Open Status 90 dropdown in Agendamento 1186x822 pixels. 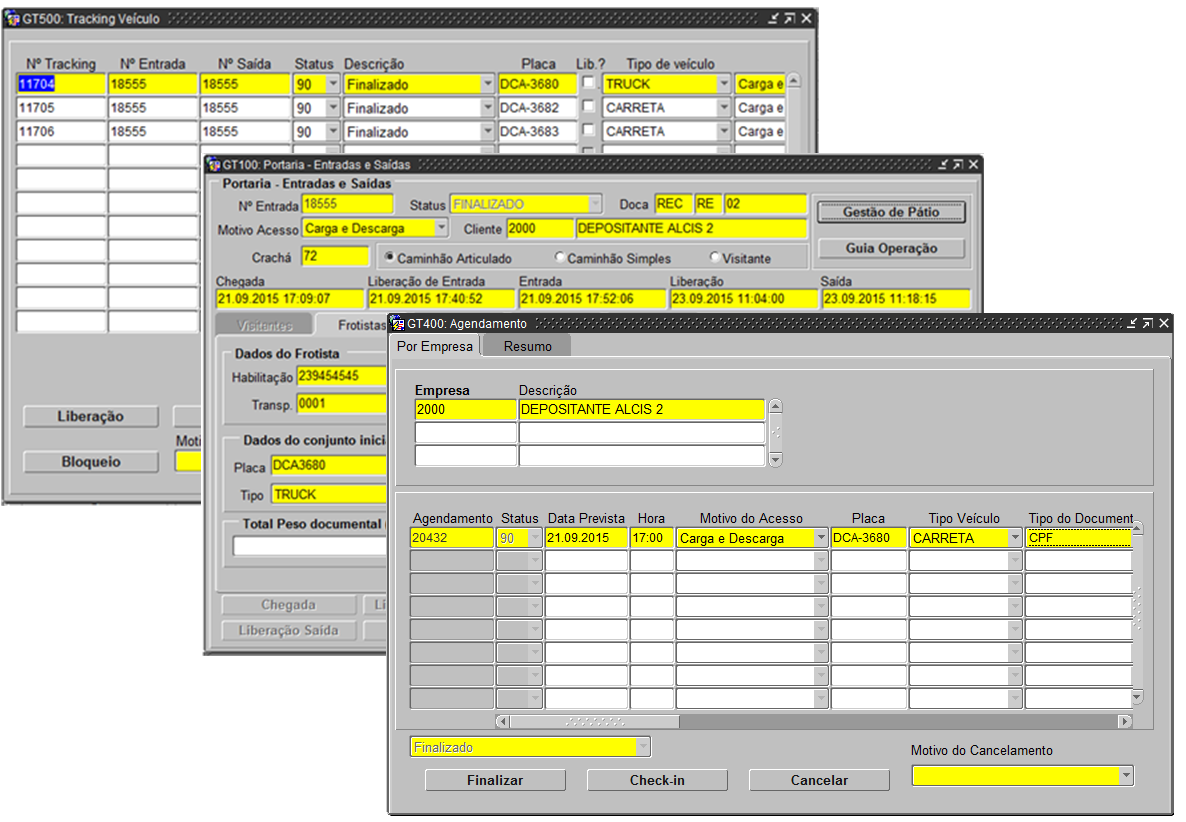tap(535, 538)
